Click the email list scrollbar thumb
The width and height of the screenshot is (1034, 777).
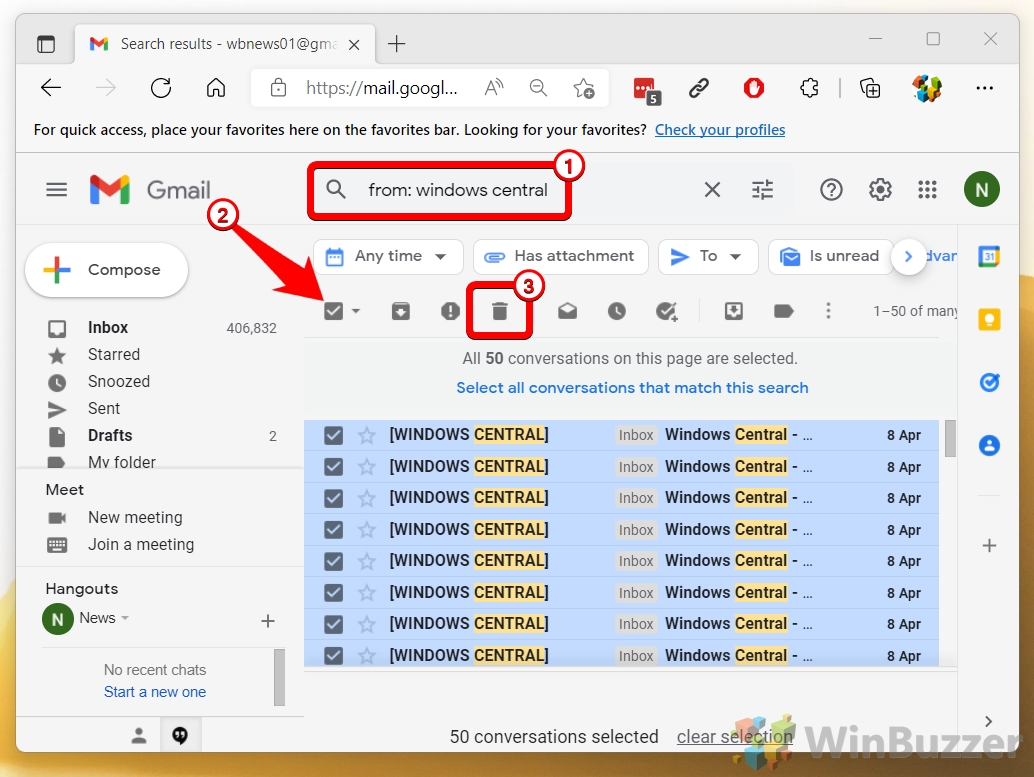[950, 439]
